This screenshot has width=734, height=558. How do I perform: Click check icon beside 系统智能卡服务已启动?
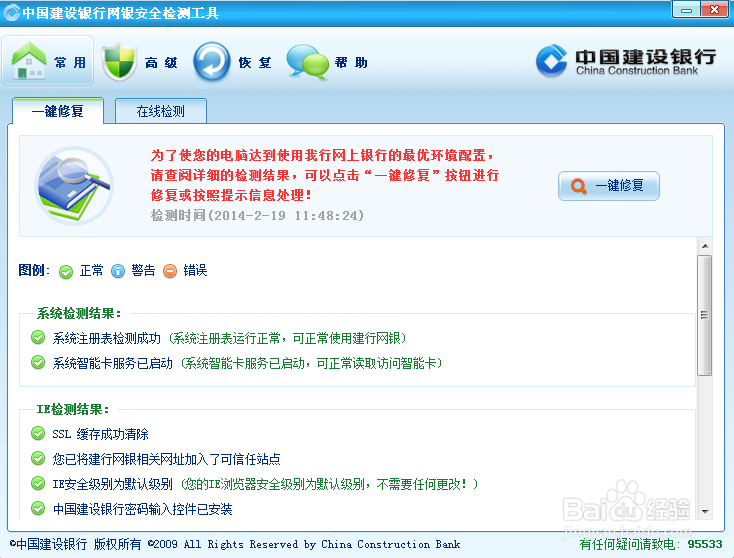pyautogui.click(x=38, y=362)
